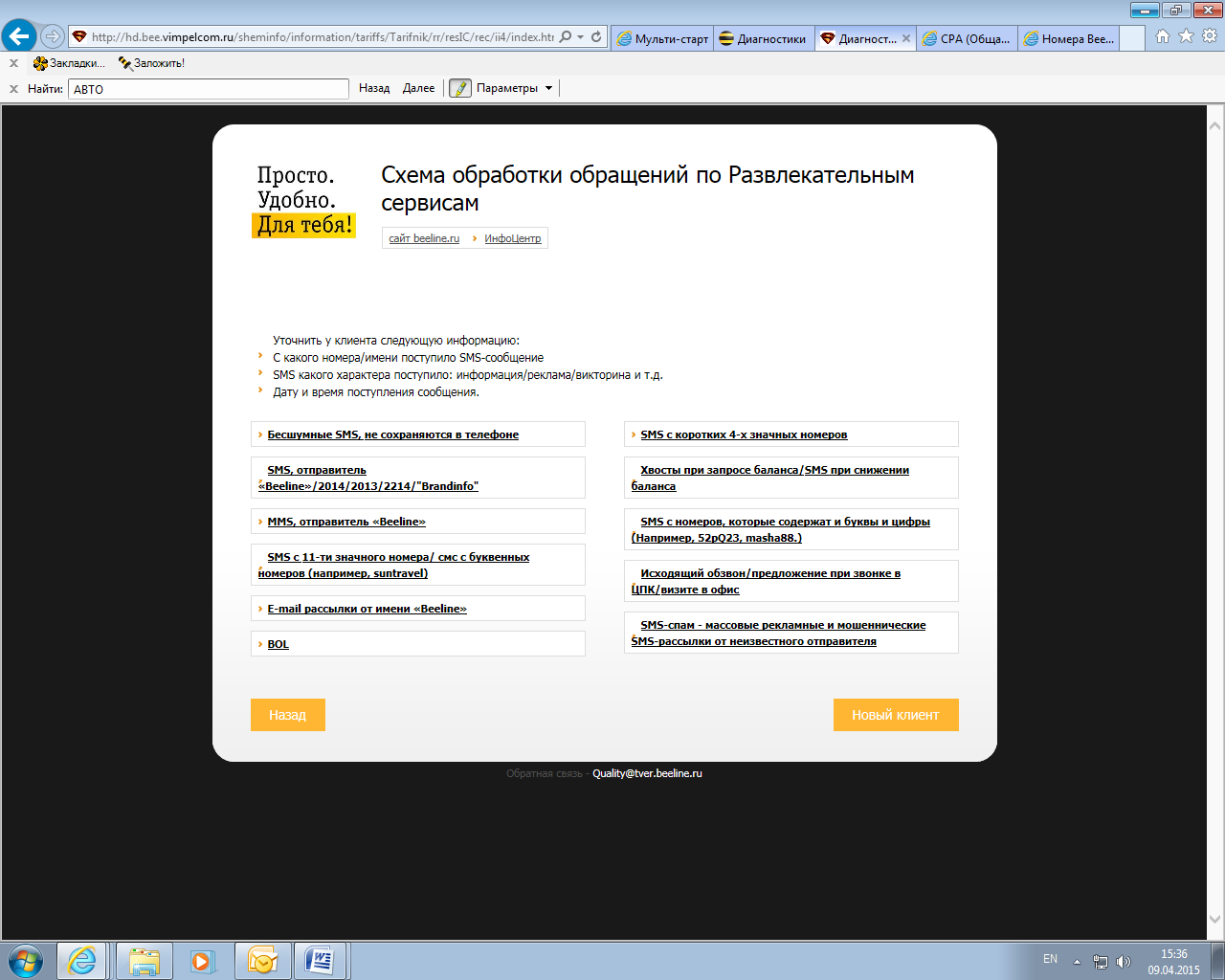Click the Просто. Удобно. Для тебя! logo

click(x=304, y=200)
